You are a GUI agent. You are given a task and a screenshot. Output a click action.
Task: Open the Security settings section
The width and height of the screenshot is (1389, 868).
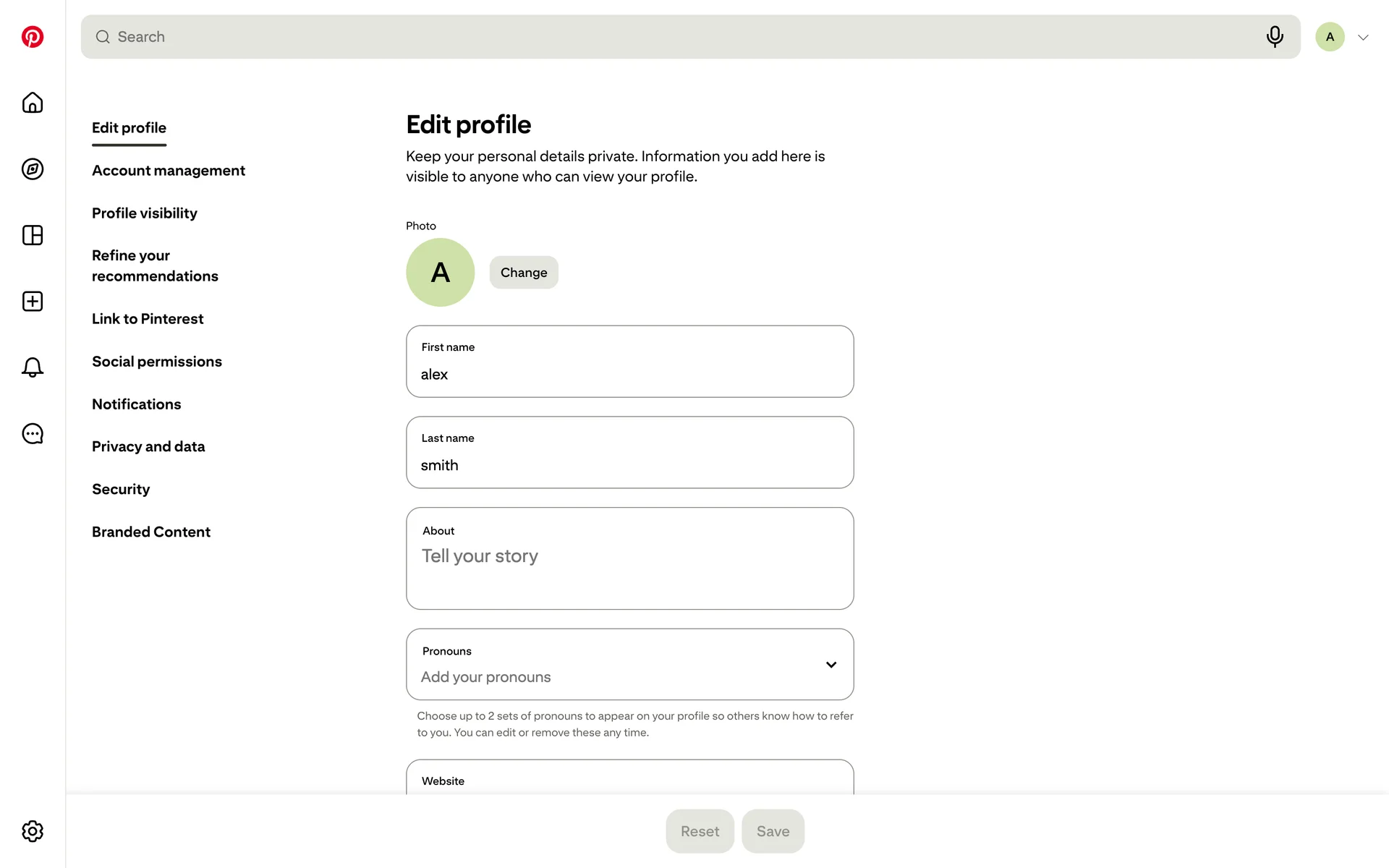[x=121, y=490]
